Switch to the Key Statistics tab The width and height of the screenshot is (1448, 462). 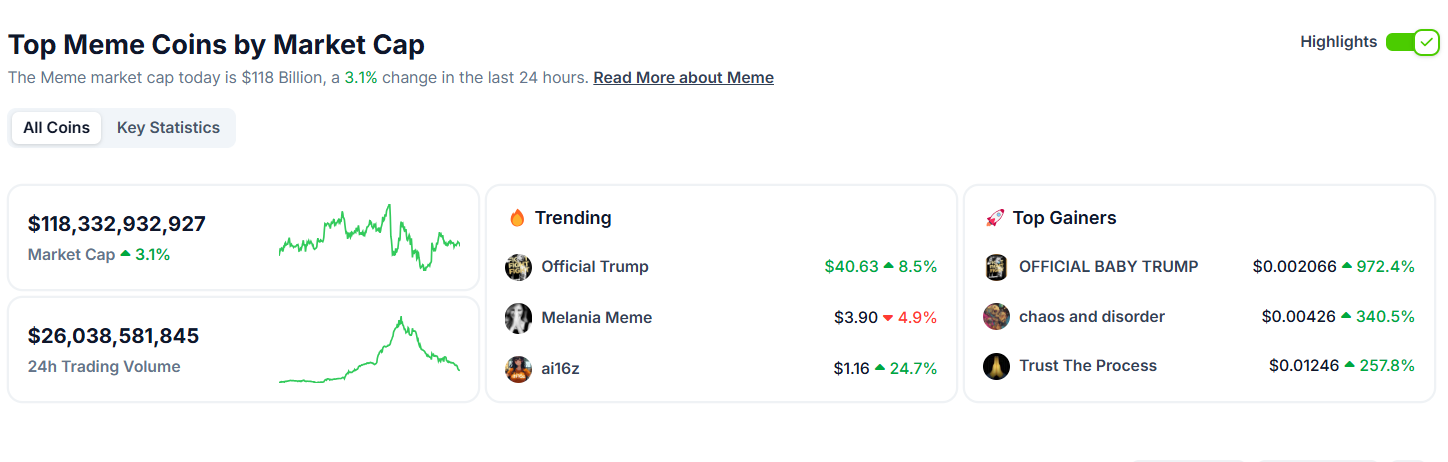point(168,128)
